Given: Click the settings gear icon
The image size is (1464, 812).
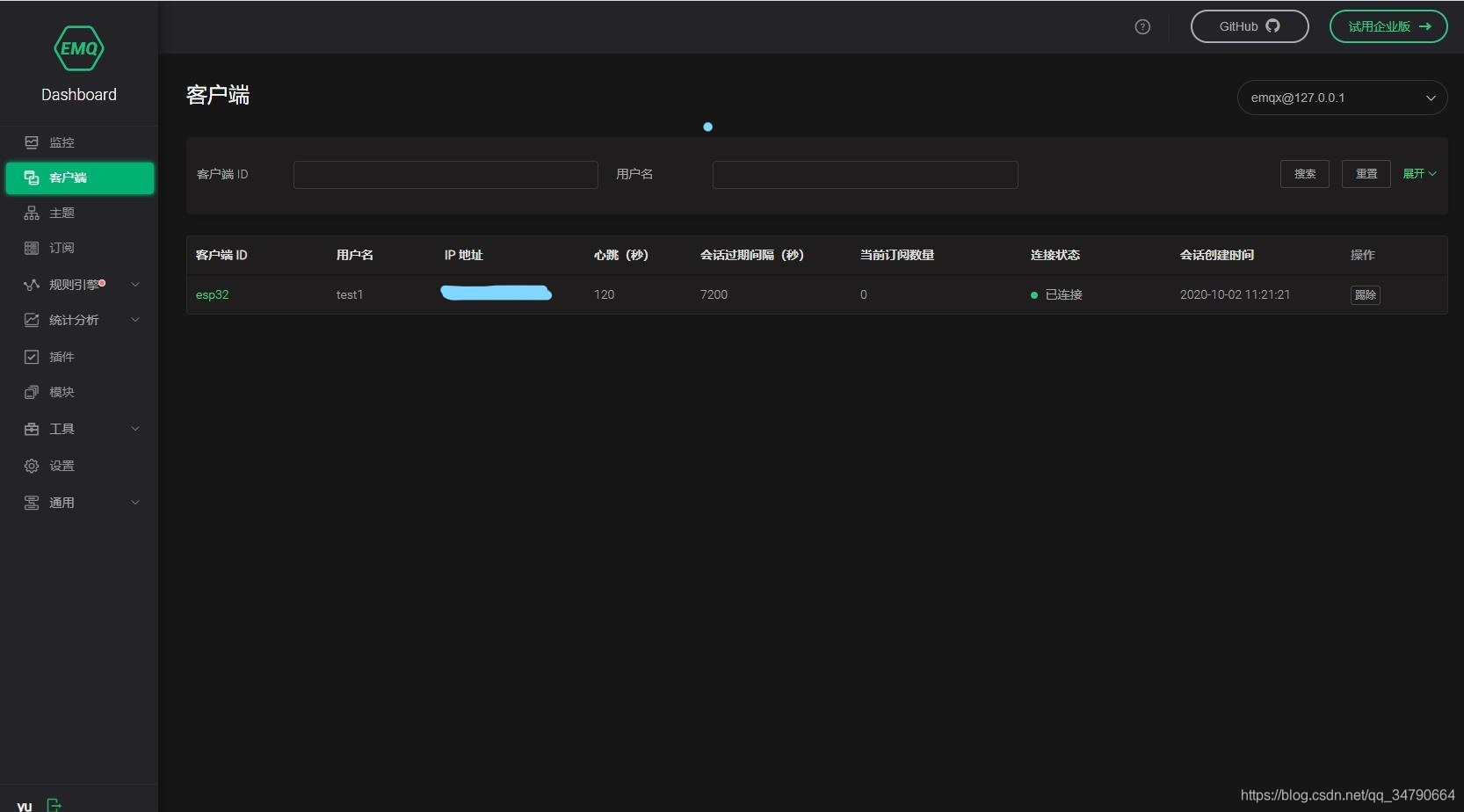Looking at the screenshot, I should pos(32,466).
